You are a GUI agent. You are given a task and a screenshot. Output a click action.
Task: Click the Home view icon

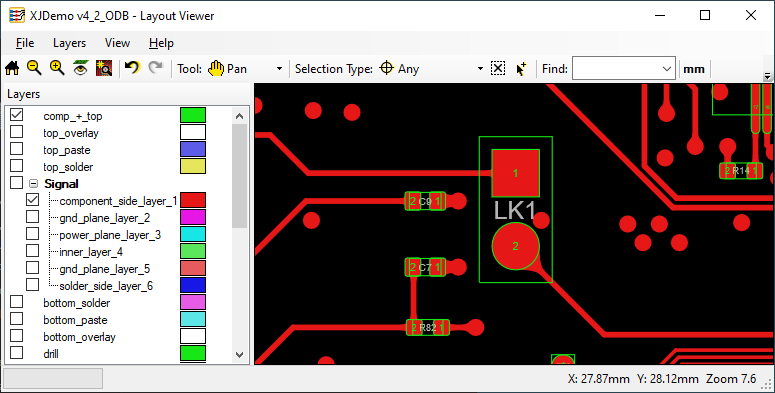(x=12, y=68)
